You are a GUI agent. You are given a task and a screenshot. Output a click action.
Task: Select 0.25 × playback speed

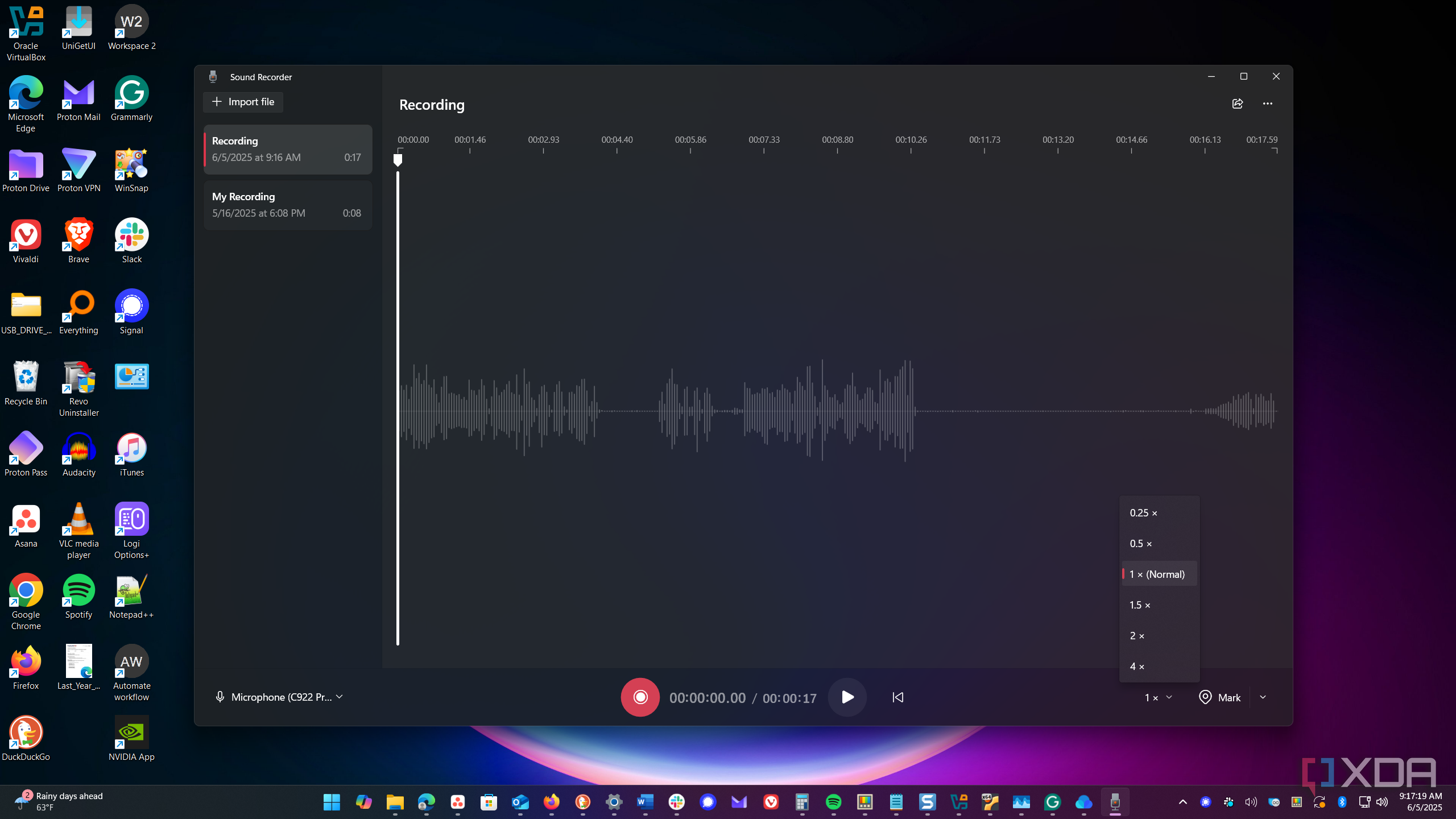pyautogui.click(x=1159, y=513)
